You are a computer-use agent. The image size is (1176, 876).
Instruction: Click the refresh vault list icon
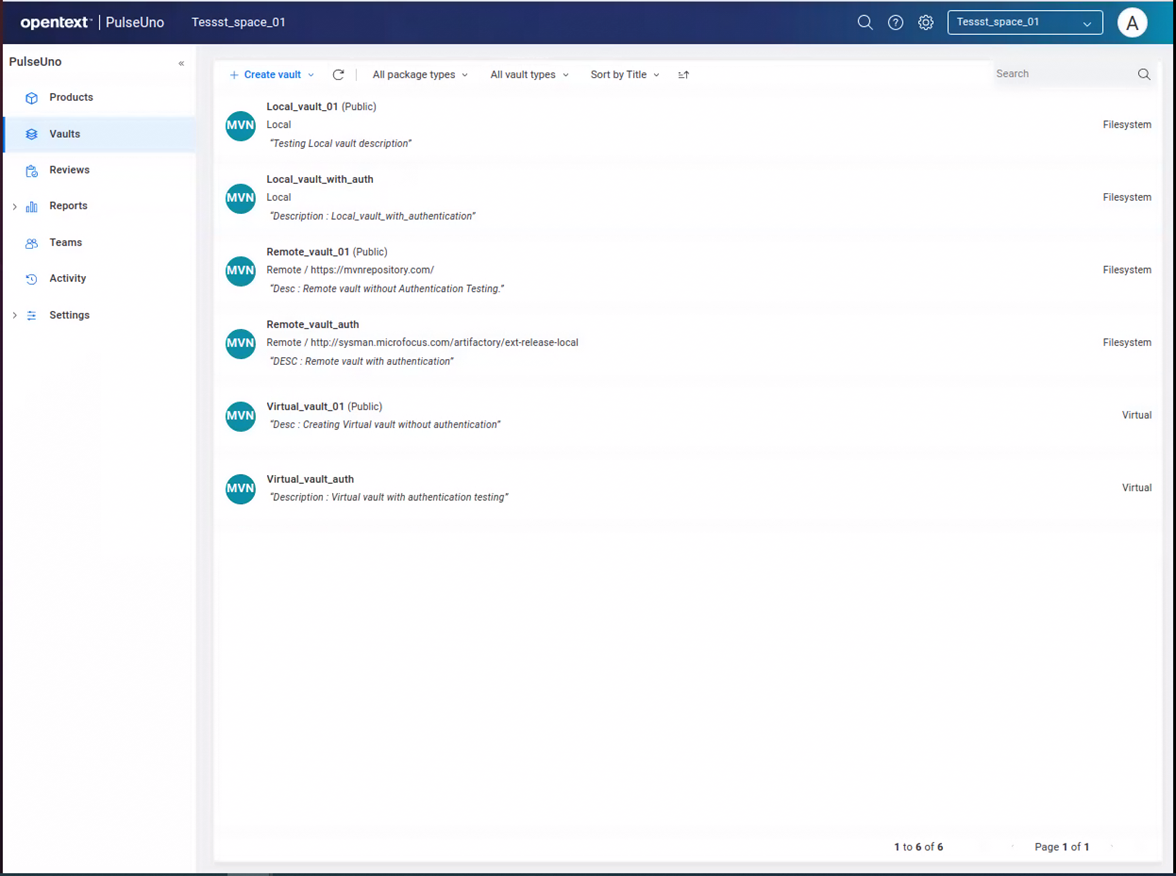pyautogui.click(x=338, y=75)
